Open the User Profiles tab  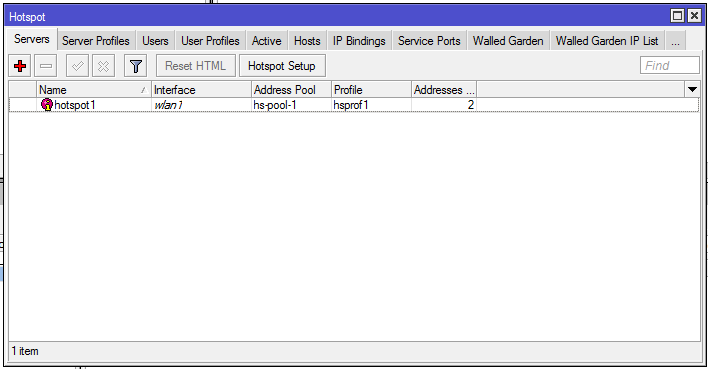click(210, 41)
